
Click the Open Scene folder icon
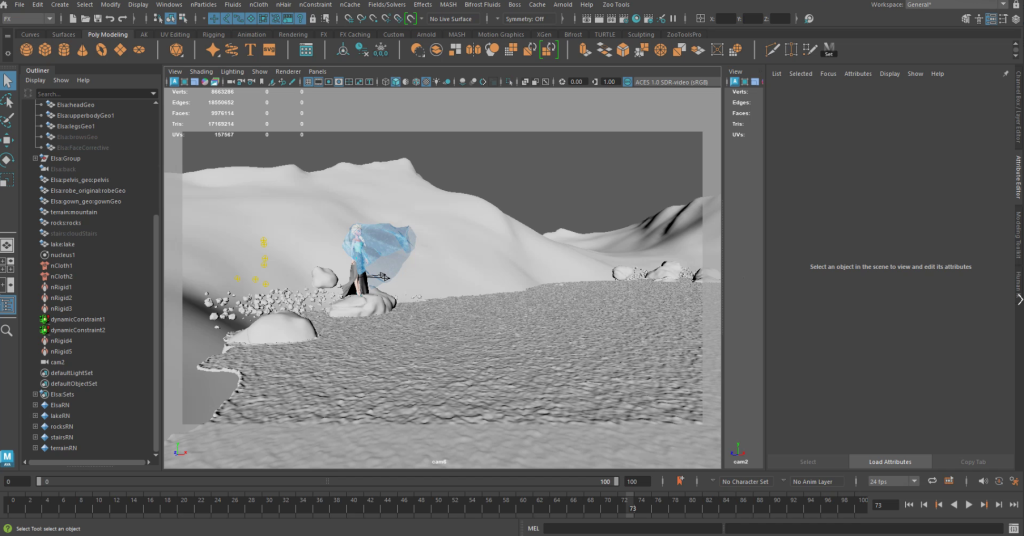[85, 19]
